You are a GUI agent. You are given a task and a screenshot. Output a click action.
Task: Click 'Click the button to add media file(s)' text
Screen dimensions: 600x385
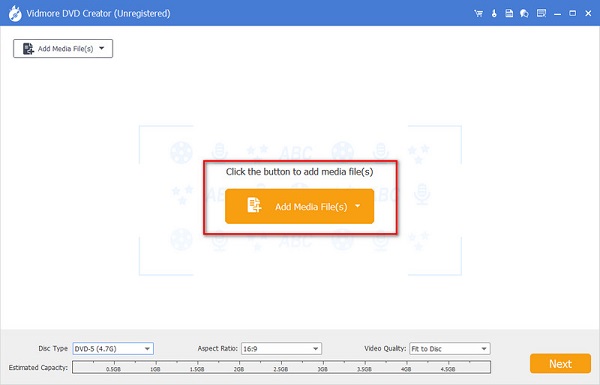299,172
